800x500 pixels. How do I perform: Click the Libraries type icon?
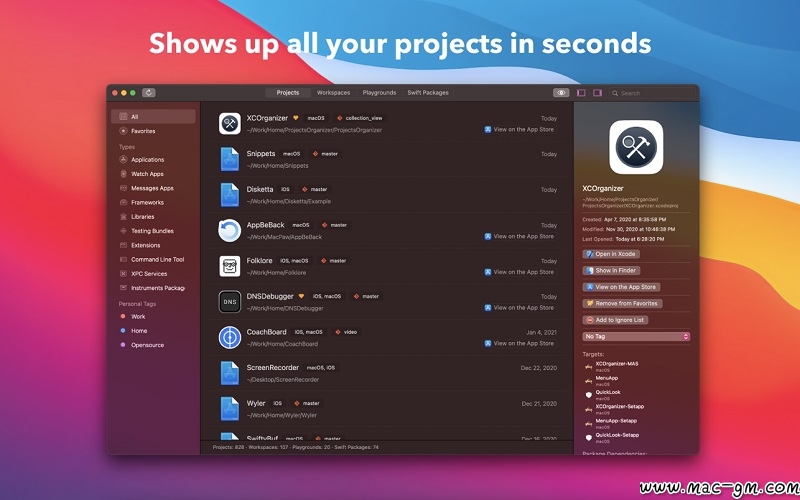click(x=123, y=217)
